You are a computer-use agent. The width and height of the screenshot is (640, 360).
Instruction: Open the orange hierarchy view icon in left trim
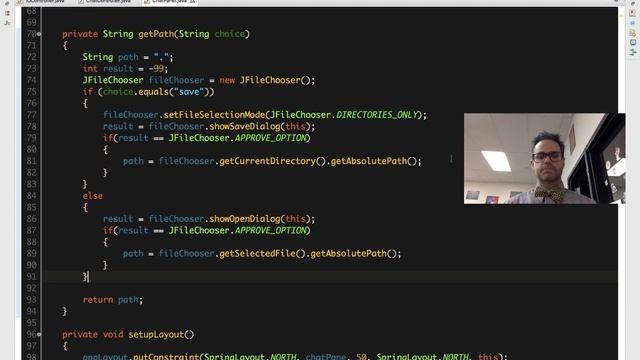7,13
